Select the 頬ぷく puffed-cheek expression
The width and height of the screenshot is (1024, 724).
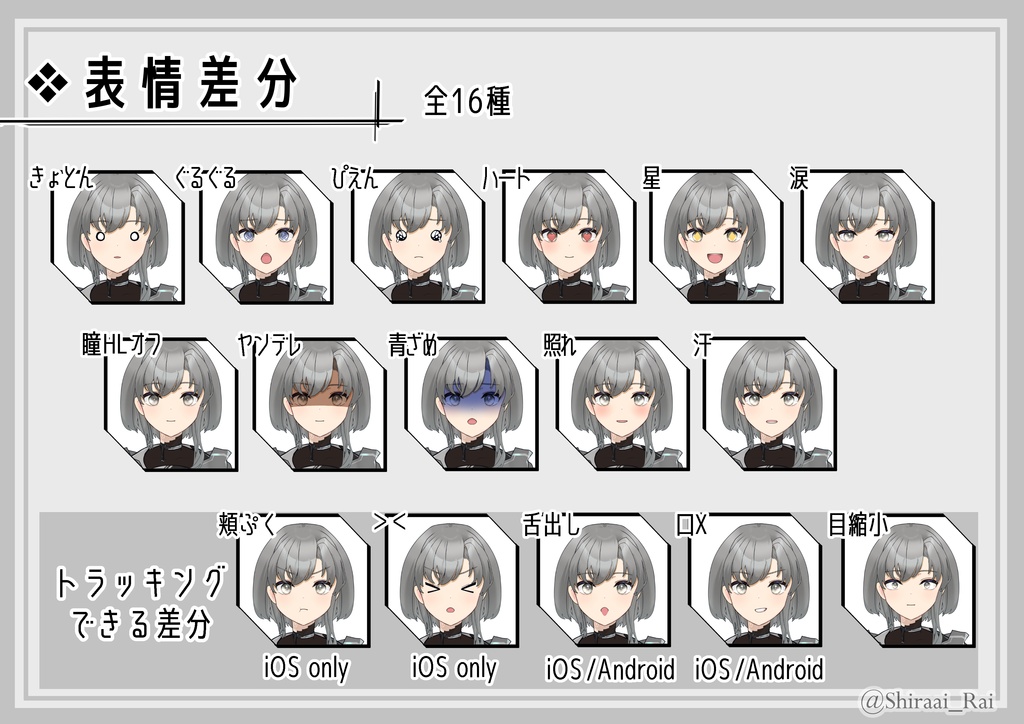tap(303, 582)
